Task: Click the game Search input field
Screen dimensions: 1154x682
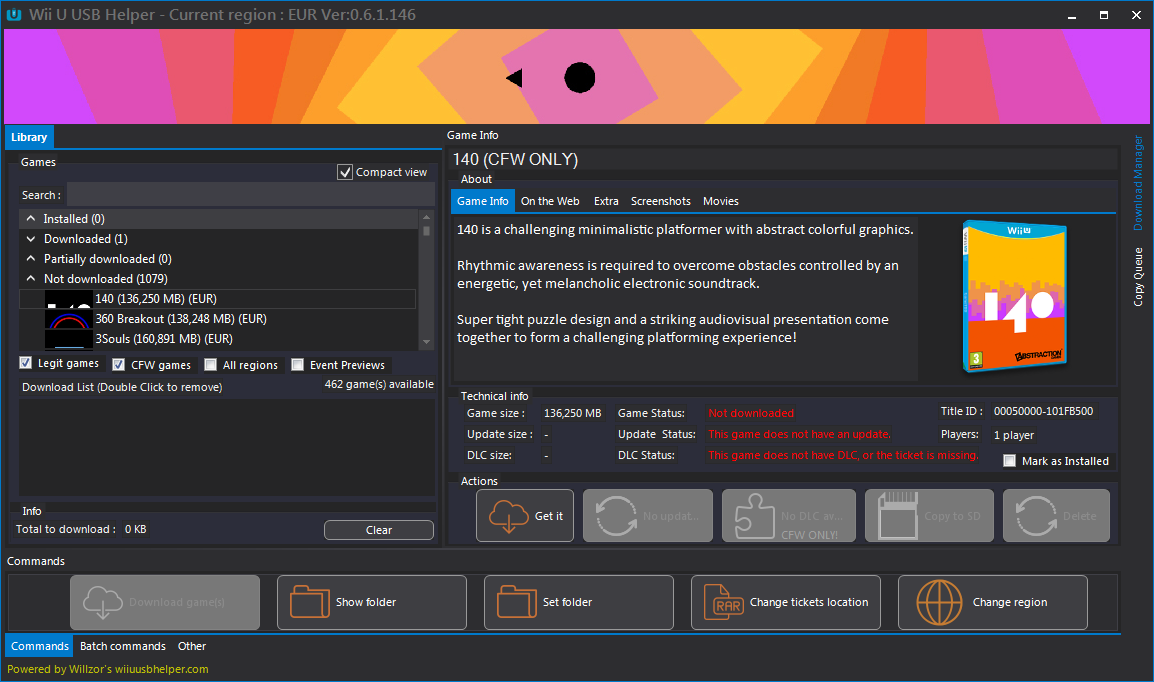Action: [x=250, y=194]
